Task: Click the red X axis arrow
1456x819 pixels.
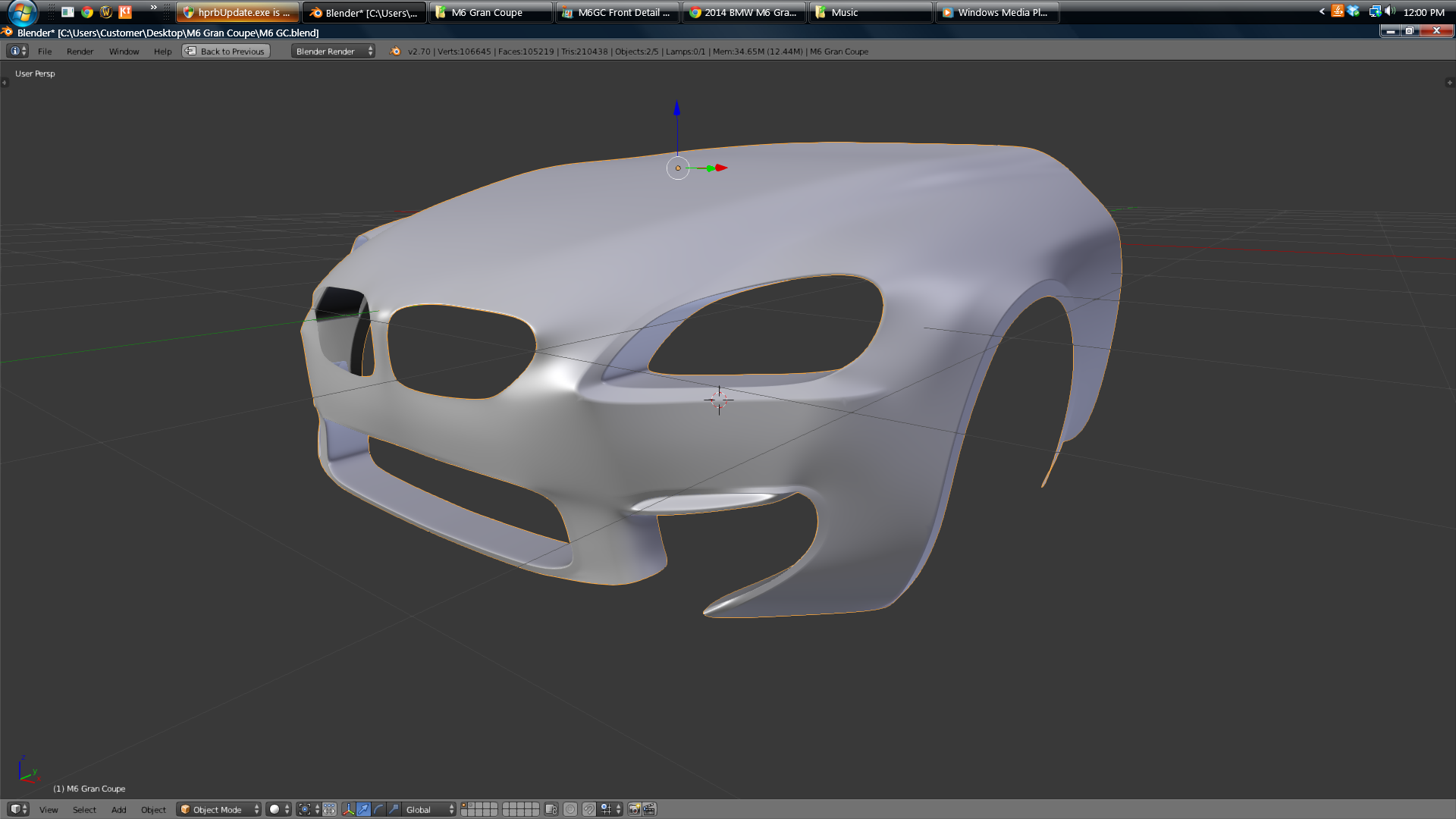Action: point(721,168)
